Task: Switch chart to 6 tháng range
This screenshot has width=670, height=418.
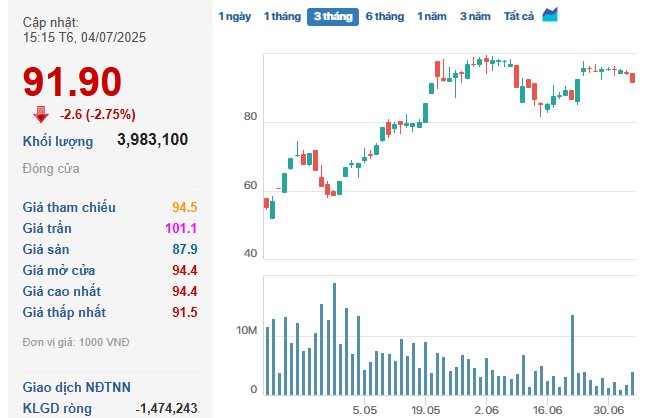Action: (385, 17)
